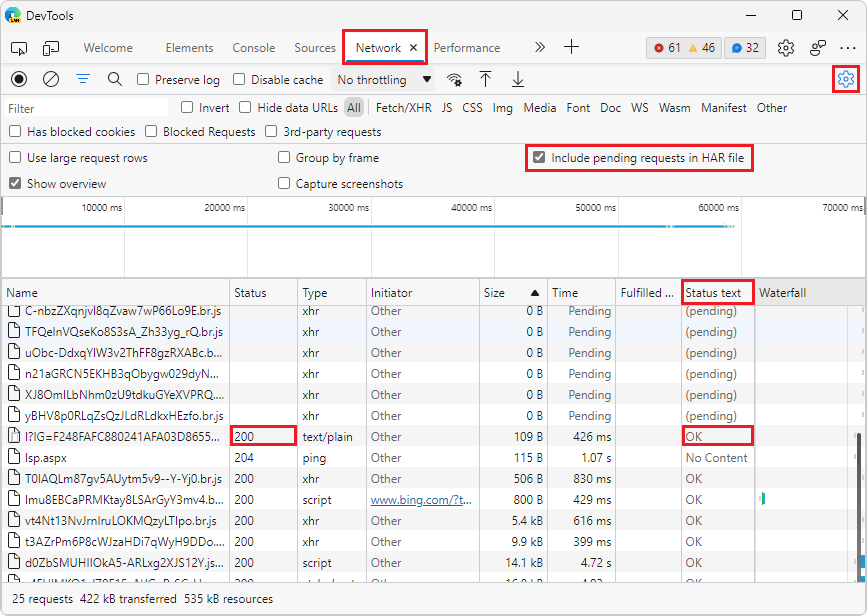867x616 pixels.
Task: Enable Preserve log checkbox
Action: pos(143,80)
